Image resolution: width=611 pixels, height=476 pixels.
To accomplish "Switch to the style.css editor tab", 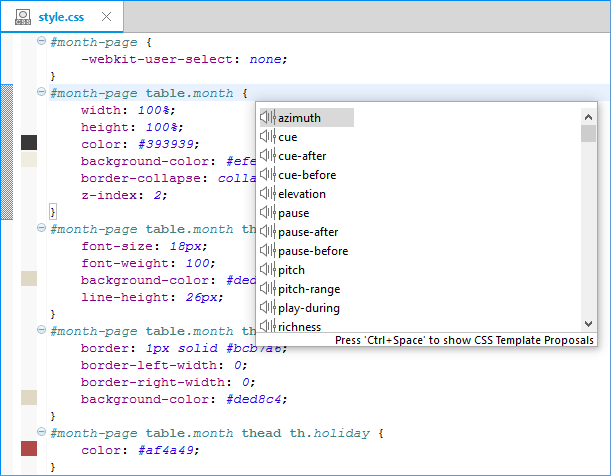I will point(62,17).
